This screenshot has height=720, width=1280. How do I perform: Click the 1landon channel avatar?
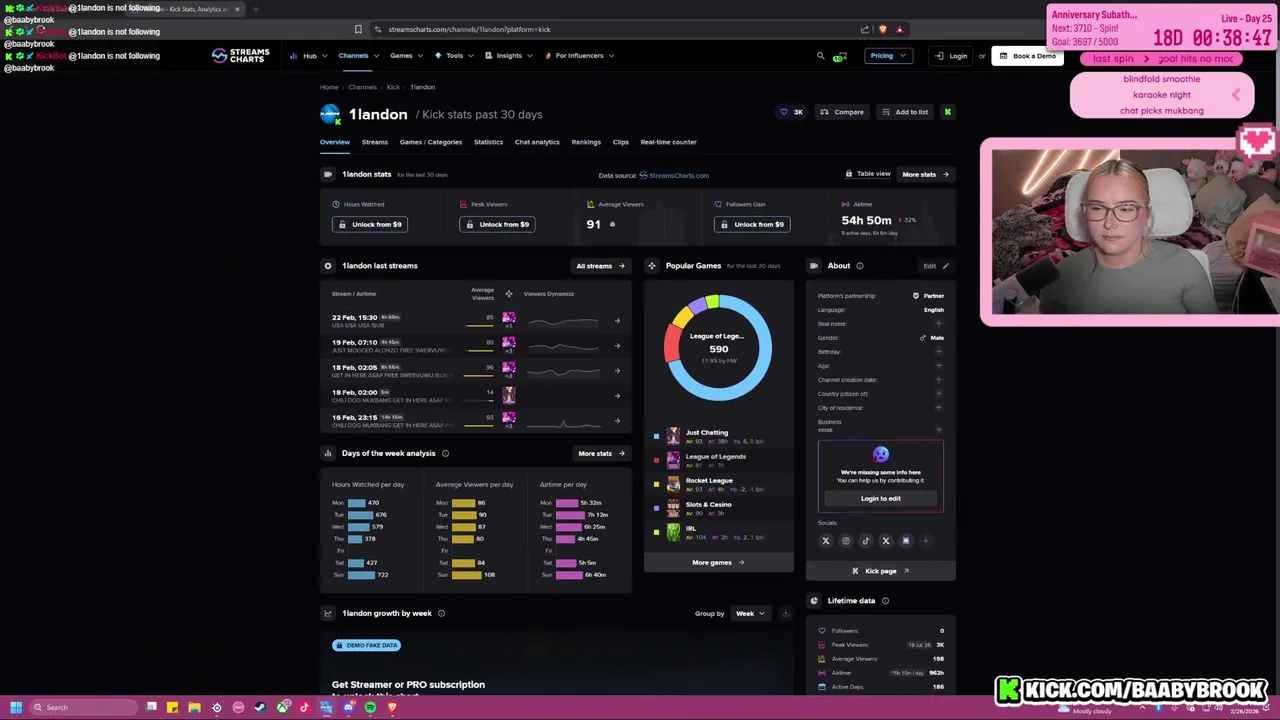330,114
